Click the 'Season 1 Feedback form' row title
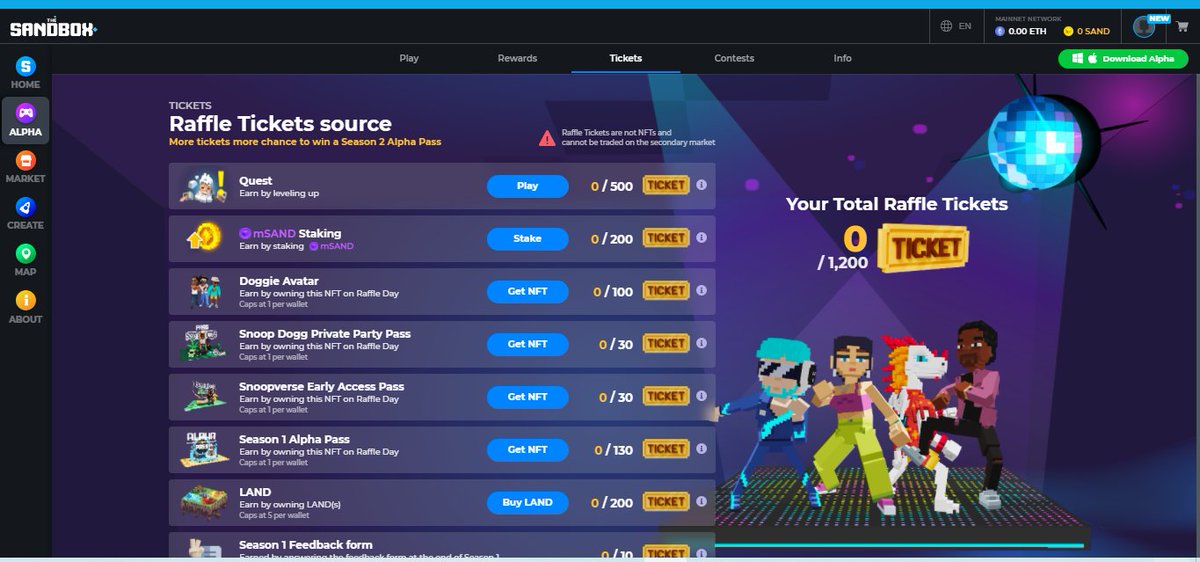 (306, 545)
